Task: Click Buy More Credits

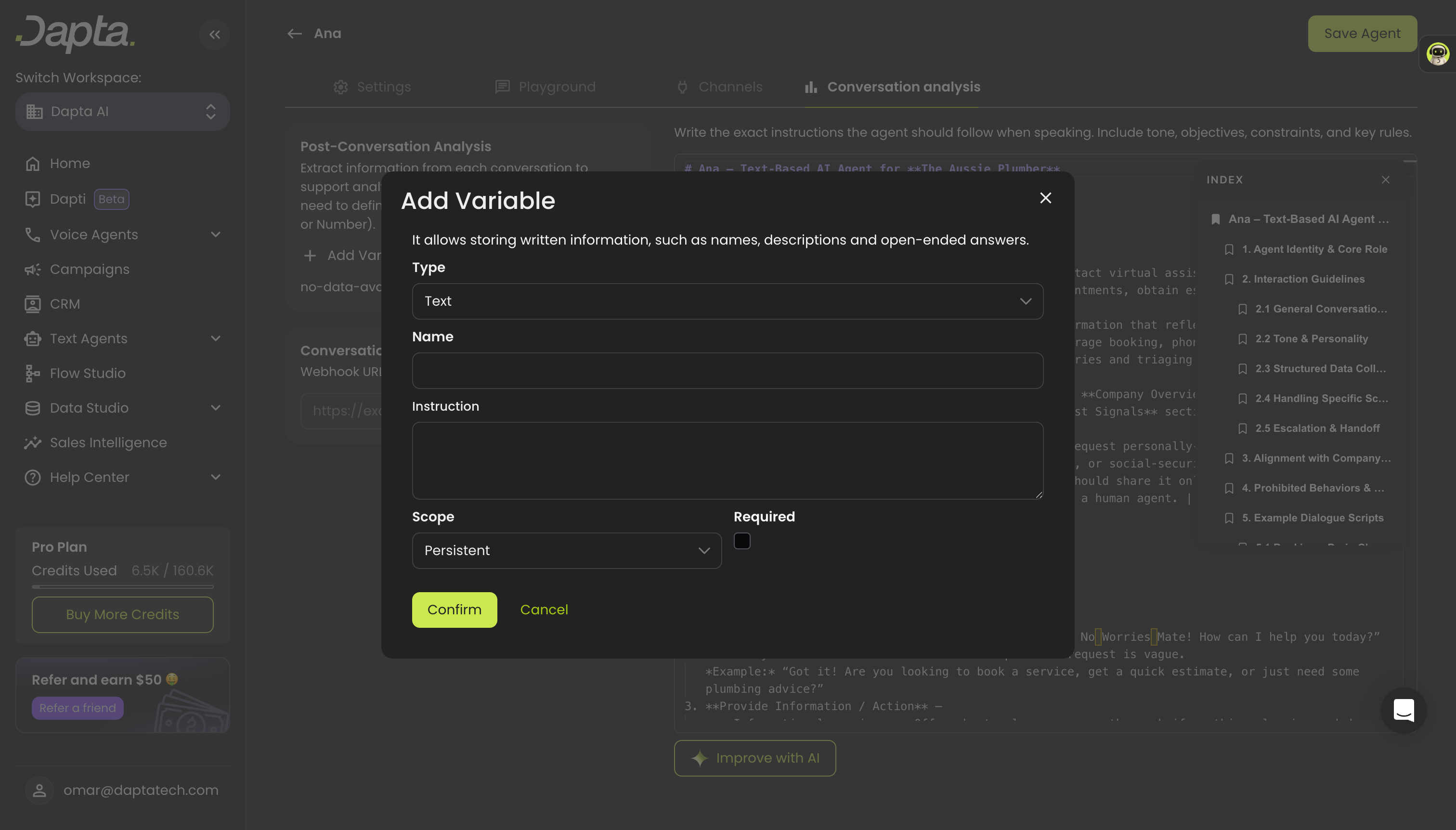Action: coord(122,614)
